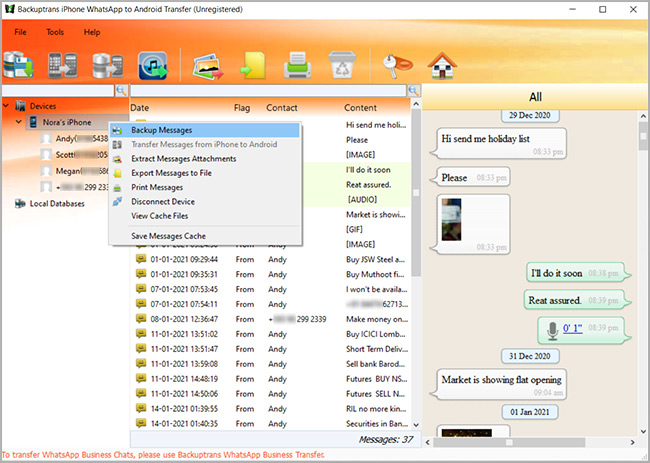Click the recycle bin delete icon
Image resolution: width=650 pixels, height=463 pixels.
tap(340, 66)
